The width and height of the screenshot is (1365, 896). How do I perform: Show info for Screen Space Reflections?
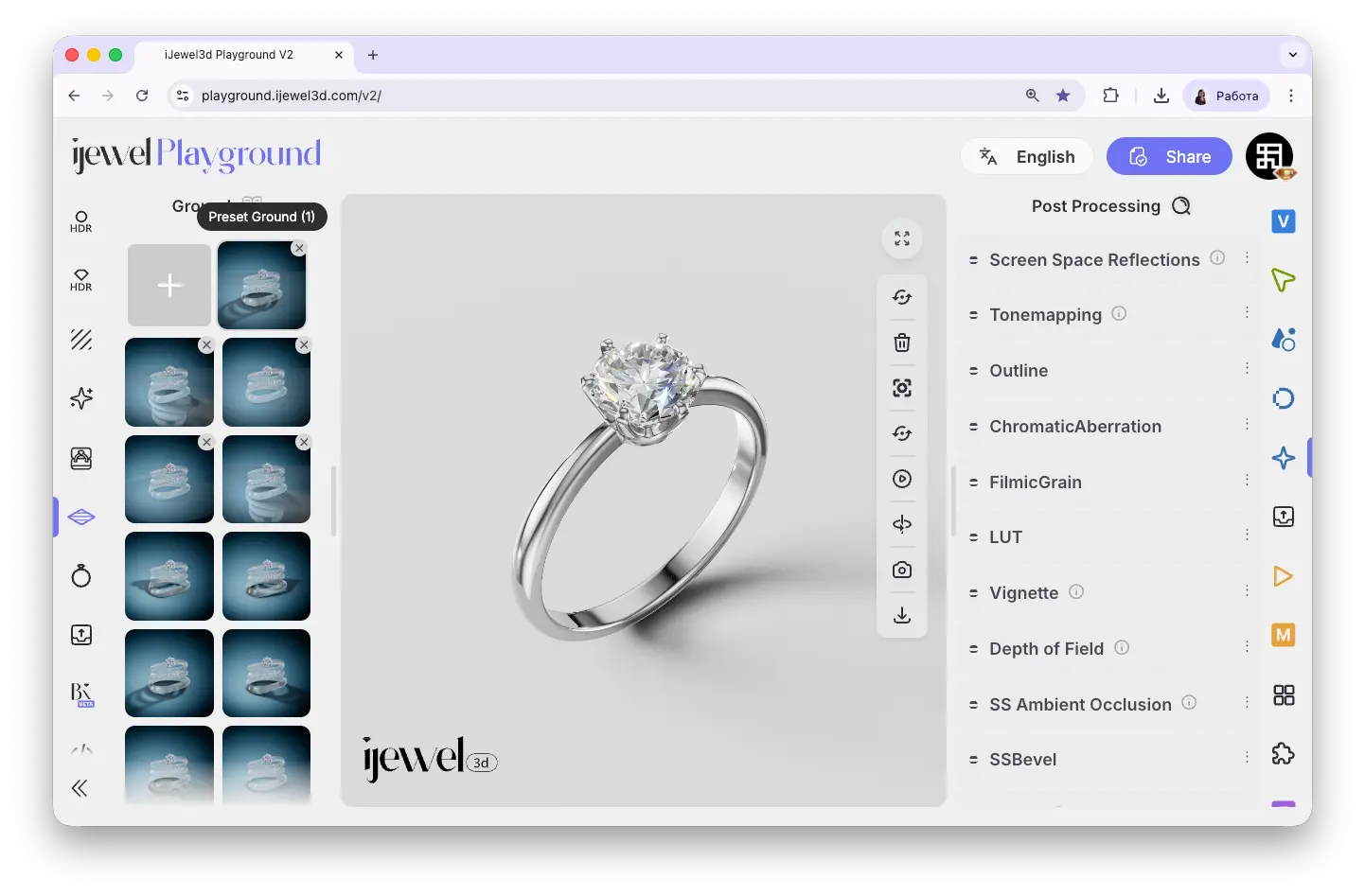1217,257
